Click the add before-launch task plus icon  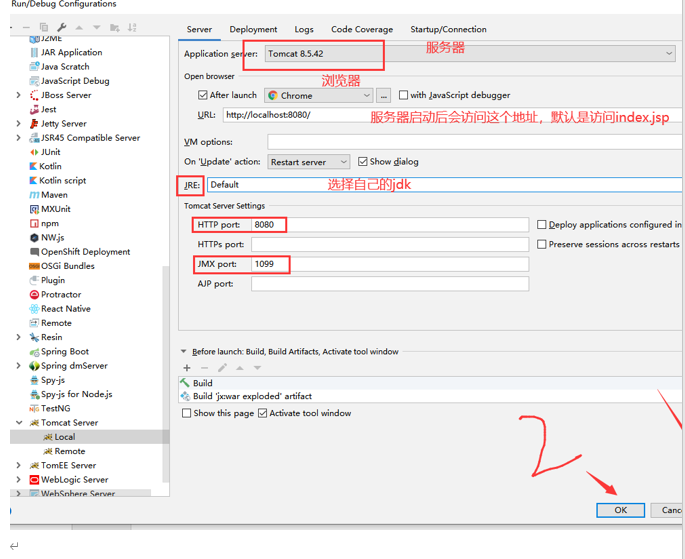point(187,368)
